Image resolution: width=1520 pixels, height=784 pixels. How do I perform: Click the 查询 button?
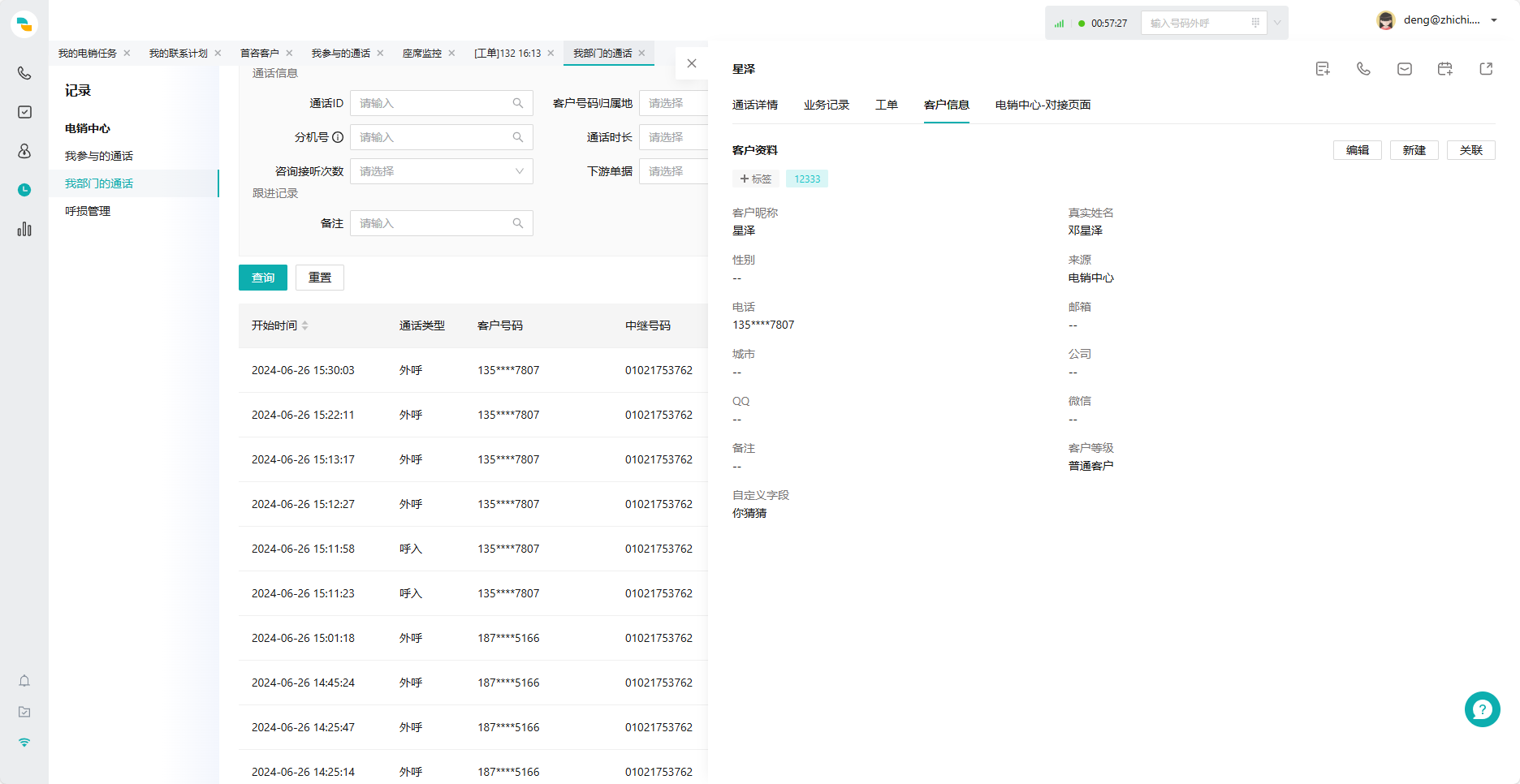pos(263,278)
